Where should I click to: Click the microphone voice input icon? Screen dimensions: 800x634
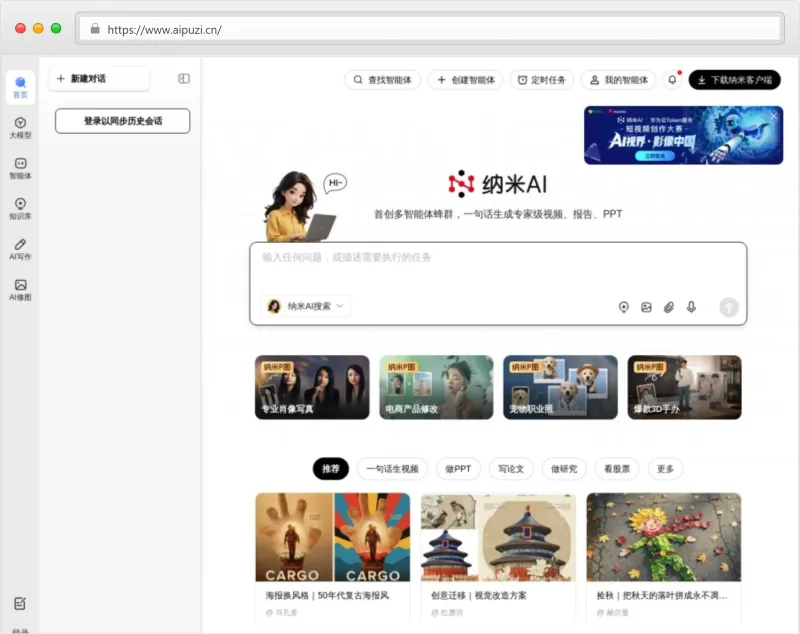[x=691, y=307]
